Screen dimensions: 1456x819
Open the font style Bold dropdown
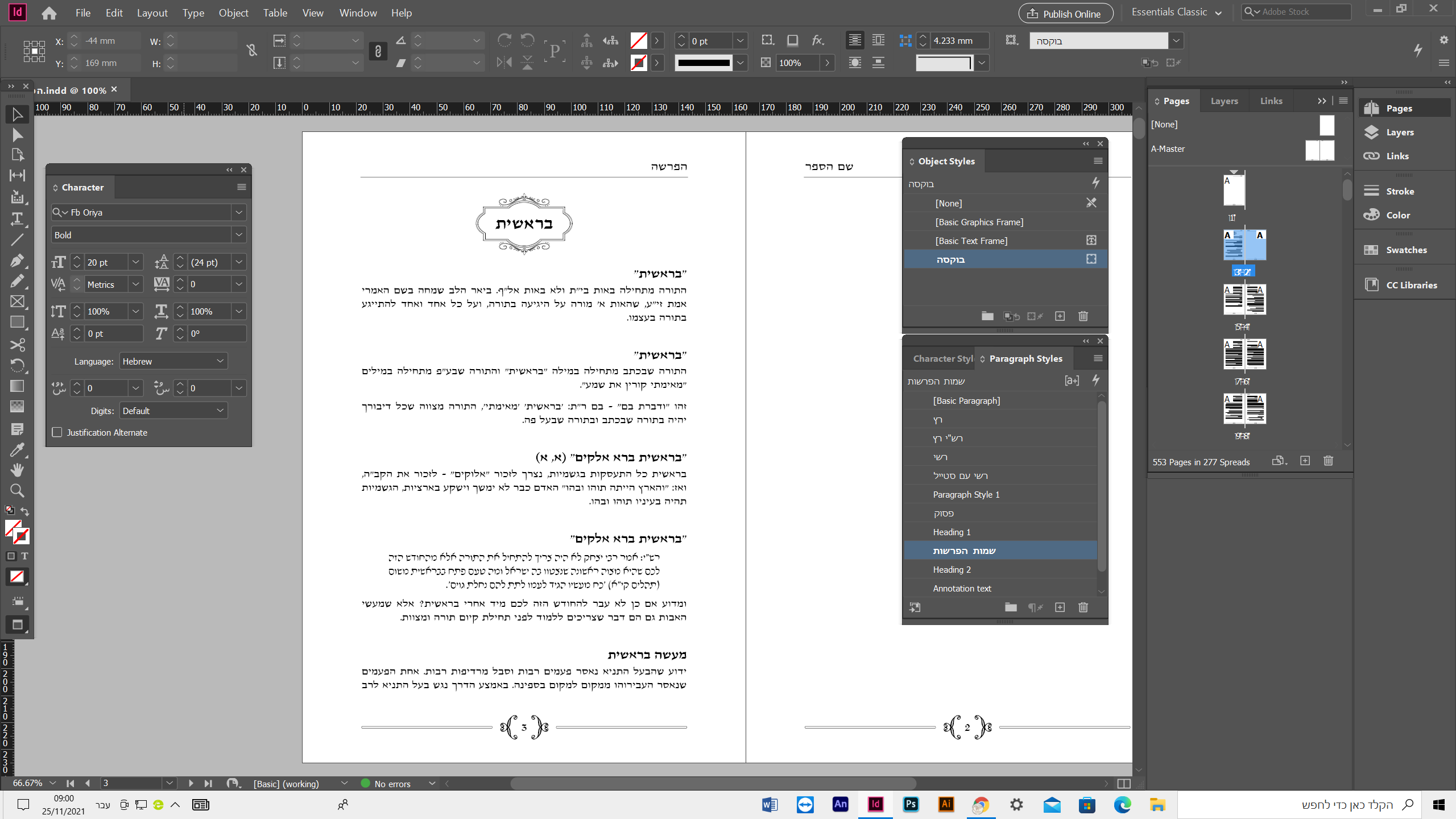pos(239,235)
